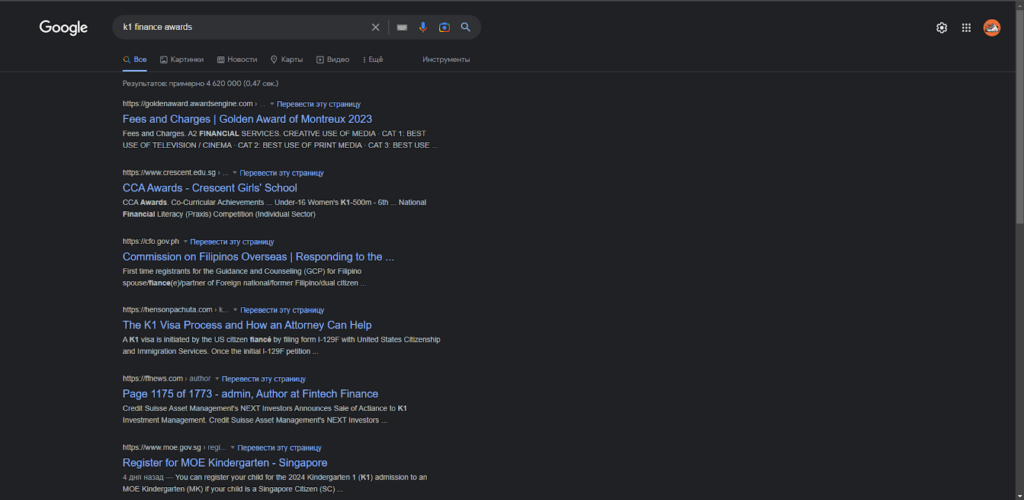Click the magnifier search button
This screenshot has height=500, width=1024.
coord(466,27)
